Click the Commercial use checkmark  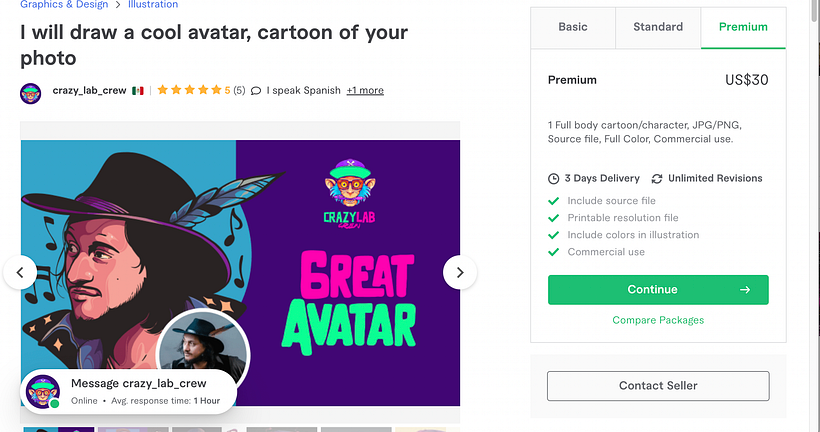[554, 252]
